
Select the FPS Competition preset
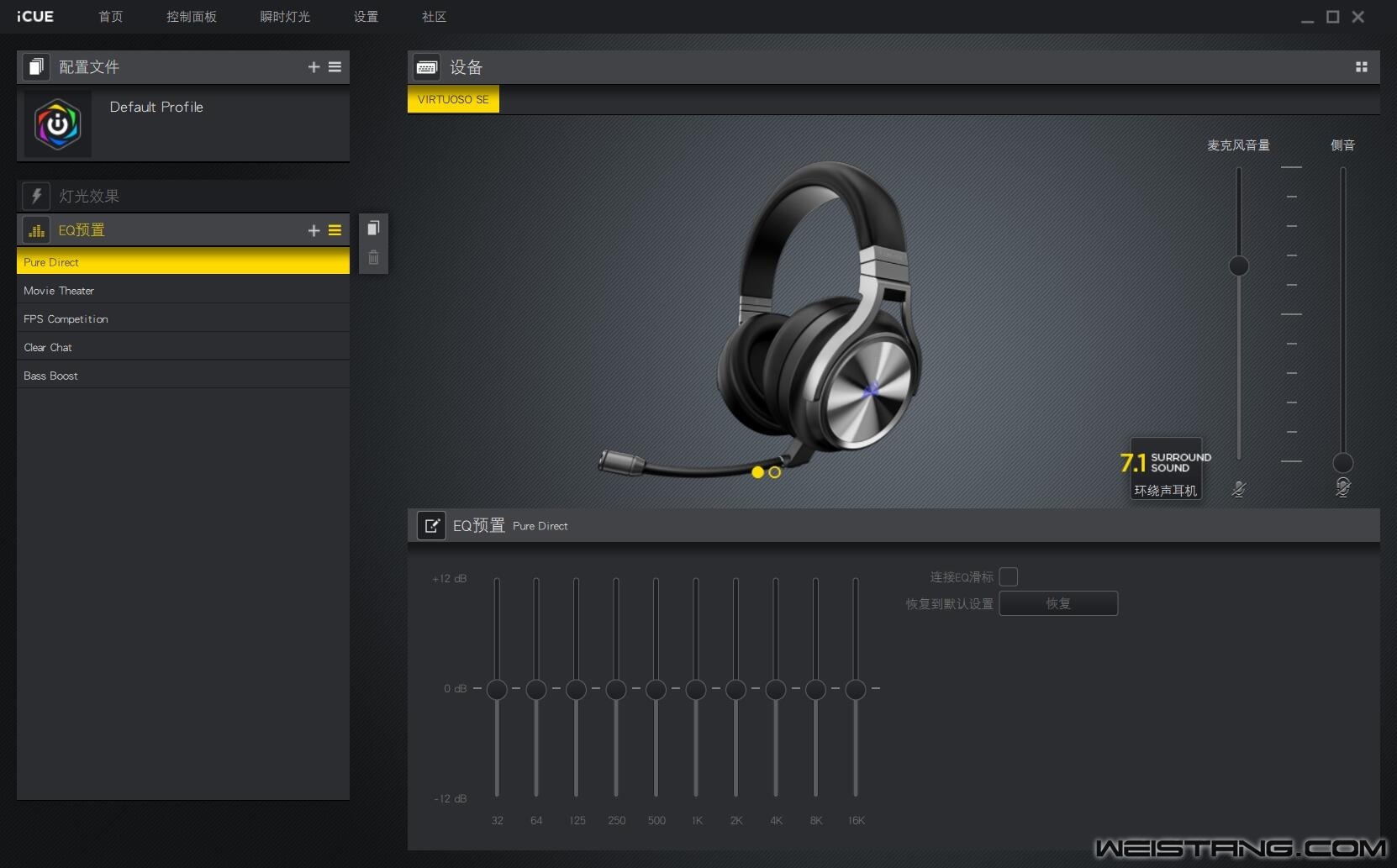pos(183,318)
